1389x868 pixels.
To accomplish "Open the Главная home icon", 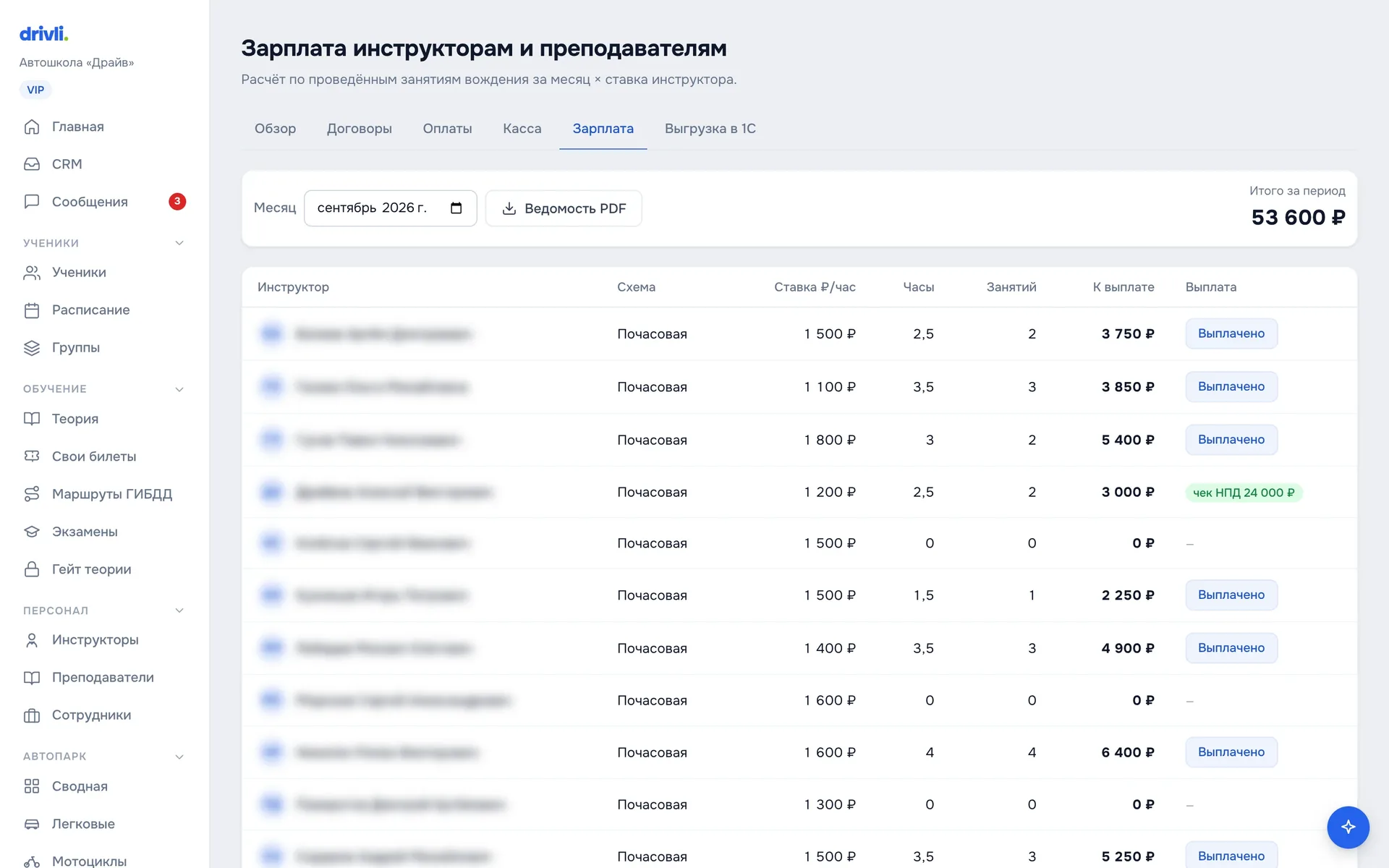I will click(32, 127).
